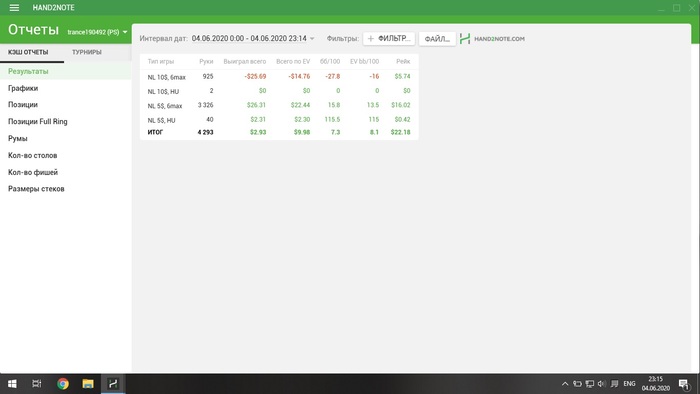Click the Hand2Note logo icon
This screenshot has width=700, height=394.
(465, 39)
